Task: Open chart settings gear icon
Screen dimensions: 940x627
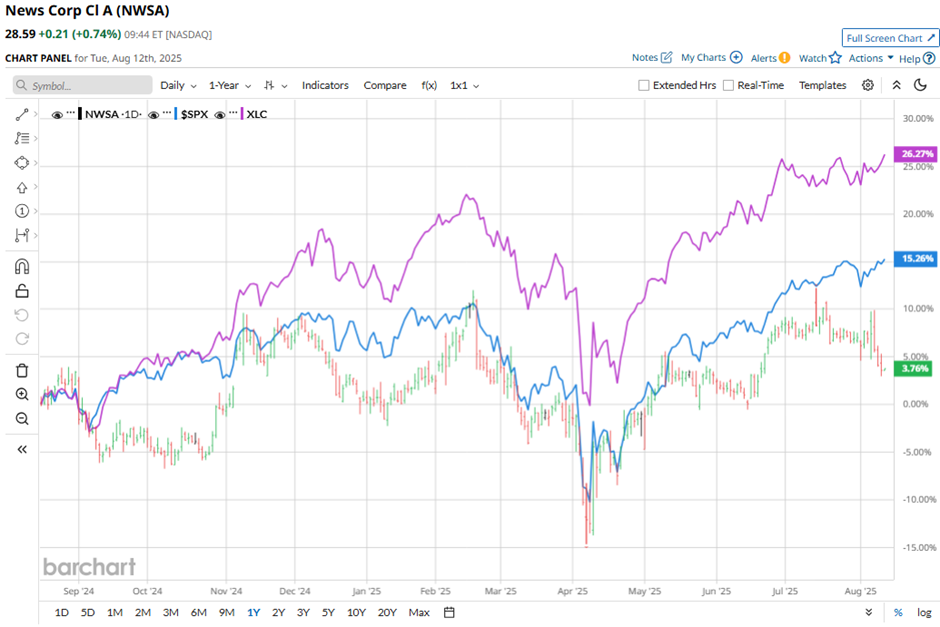Action: click(867, 85)
